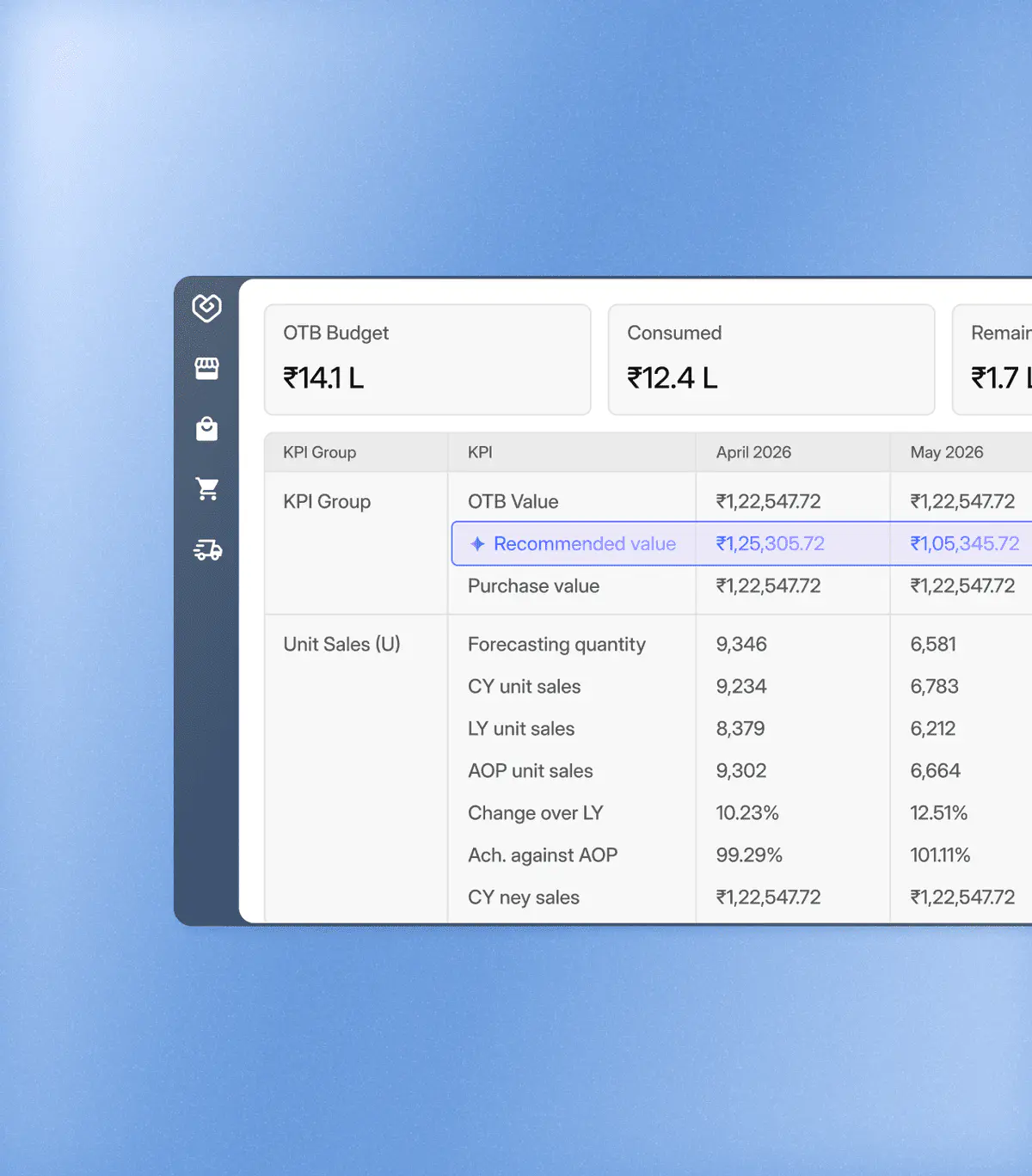Click the CY ney sales row label
Screen dimensions: 1032x1176
(523, 897)
